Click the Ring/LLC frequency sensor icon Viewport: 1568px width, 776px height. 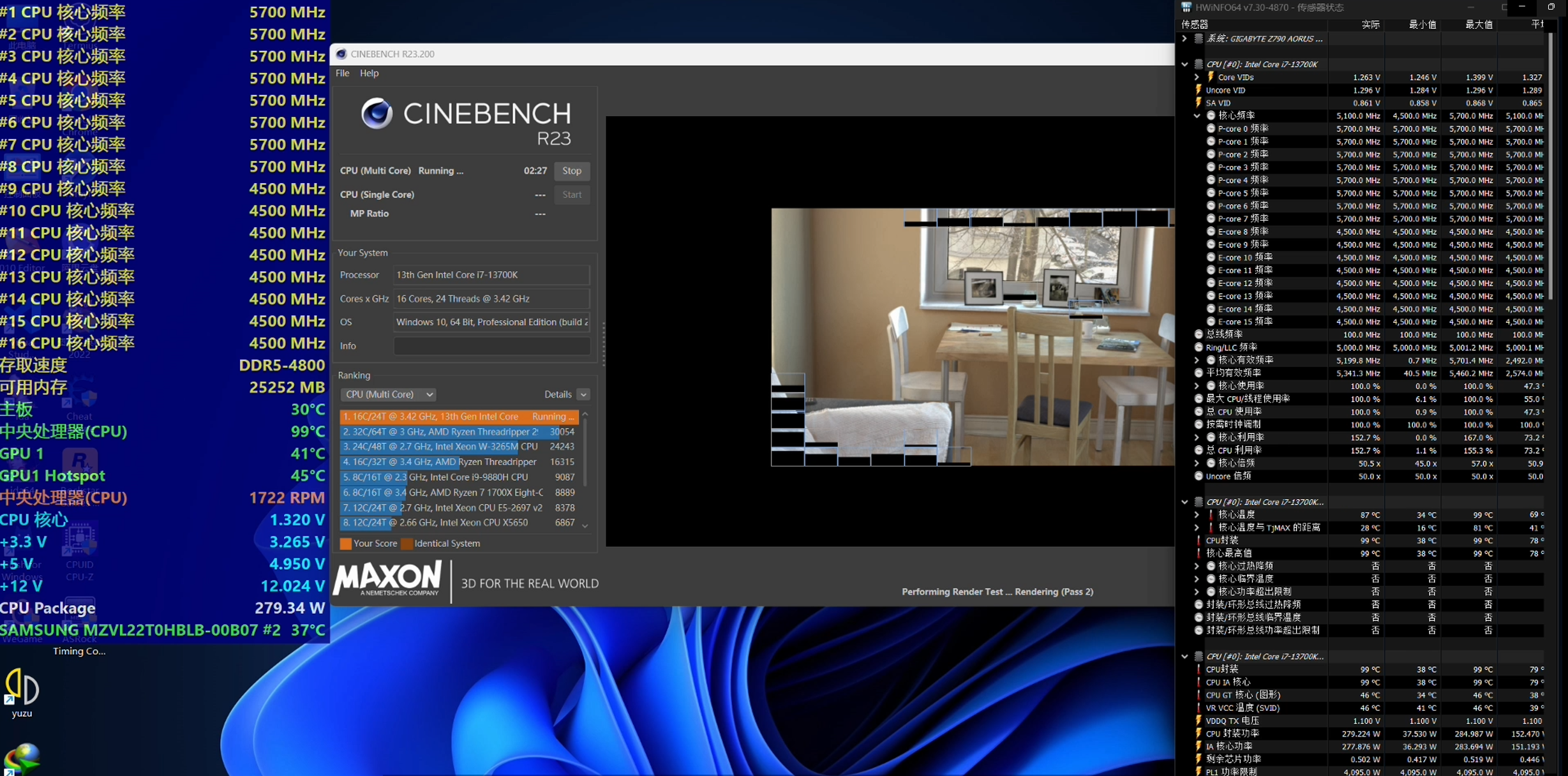[x=1198, y=348]
